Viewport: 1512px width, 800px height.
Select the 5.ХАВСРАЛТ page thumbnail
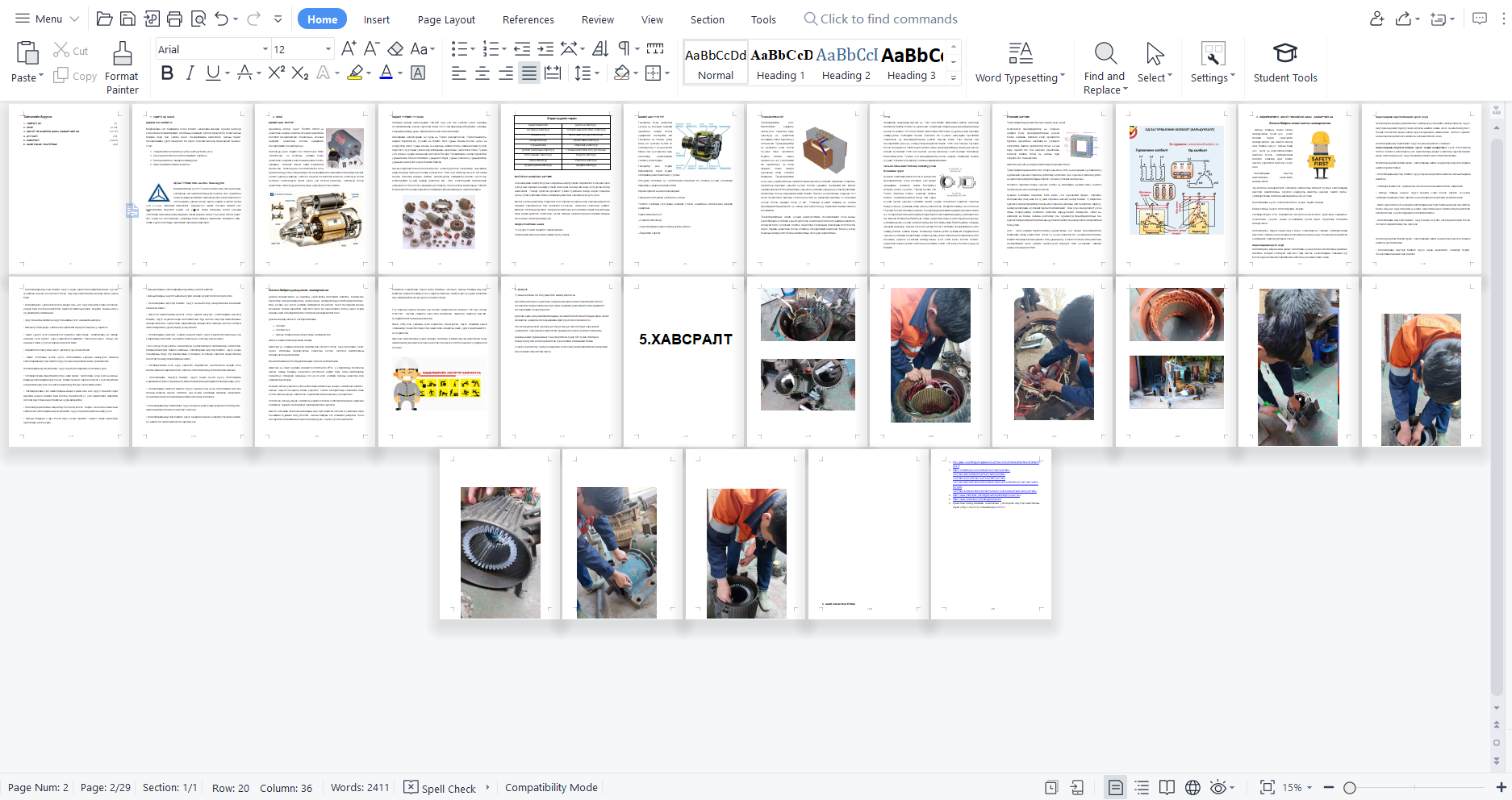(x=684, y=361)
